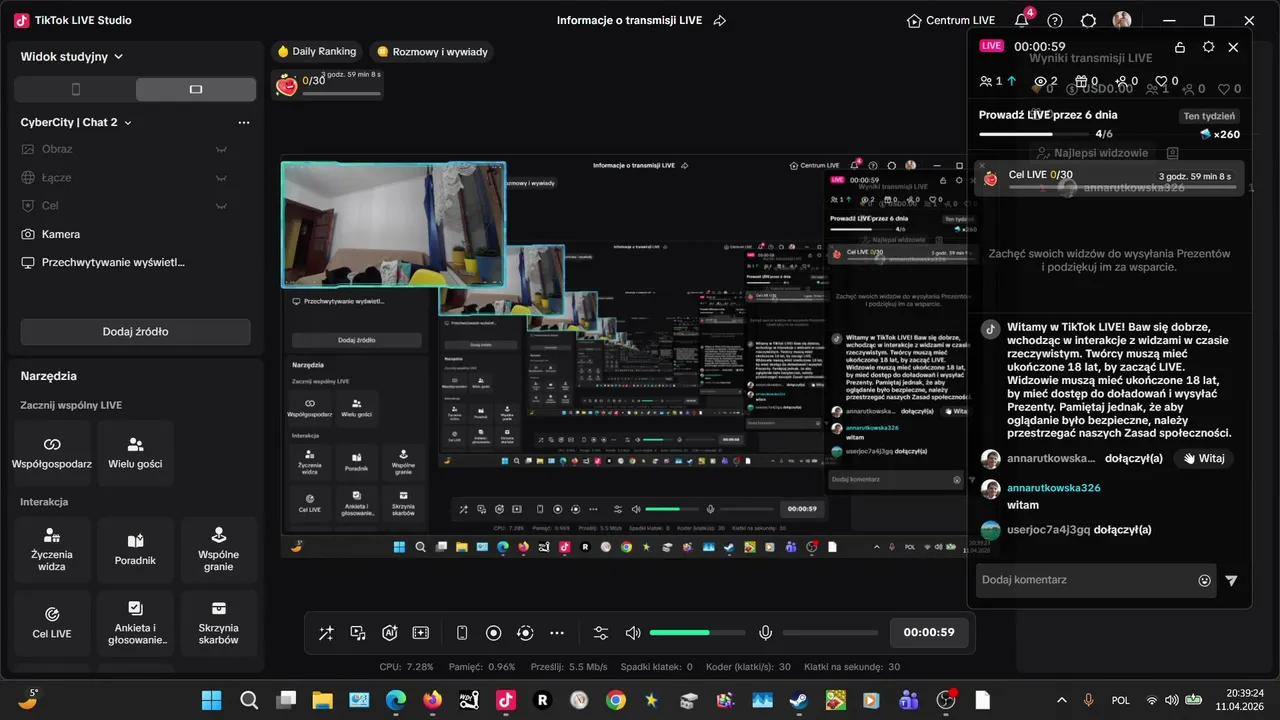This screenshot has width=1280, height=720.
Task: Toggle visibility of the Łącze source
Action: point(221,177)
